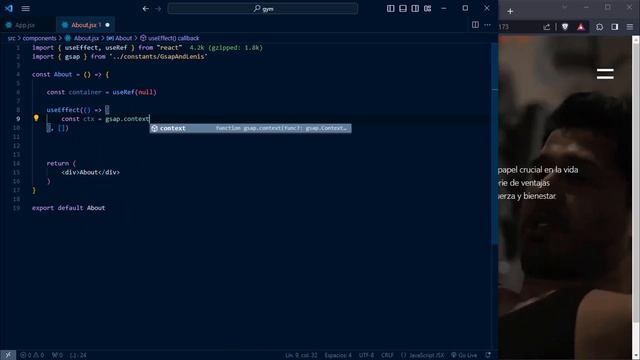This screenshot has width=640, height=360.
Task: Click the VS Code logo icon
Action: [x=9, y=8]
